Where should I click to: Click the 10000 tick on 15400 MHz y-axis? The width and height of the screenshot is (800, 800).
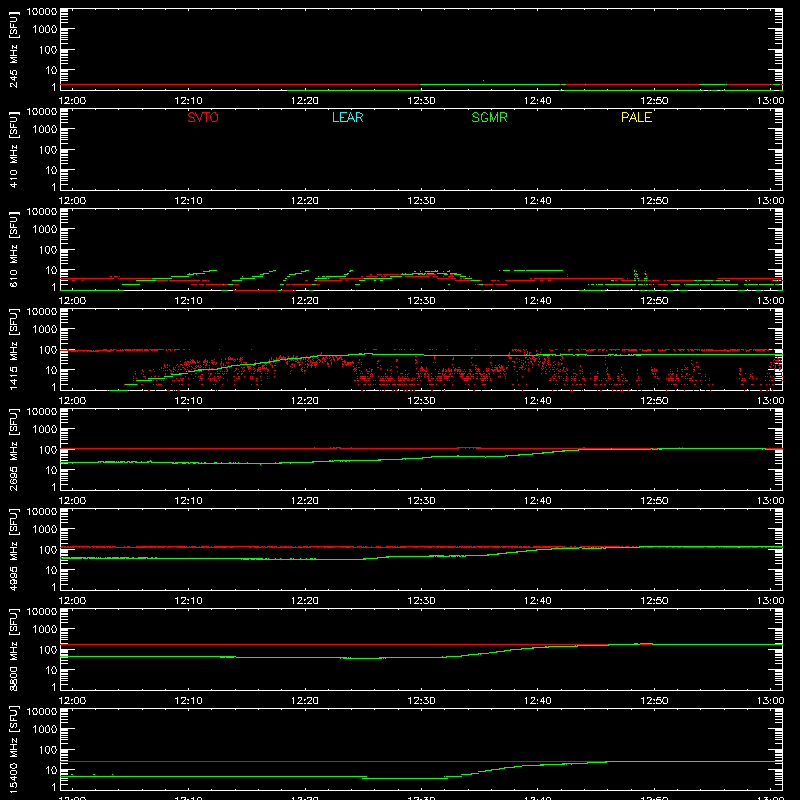coord(42,712)
